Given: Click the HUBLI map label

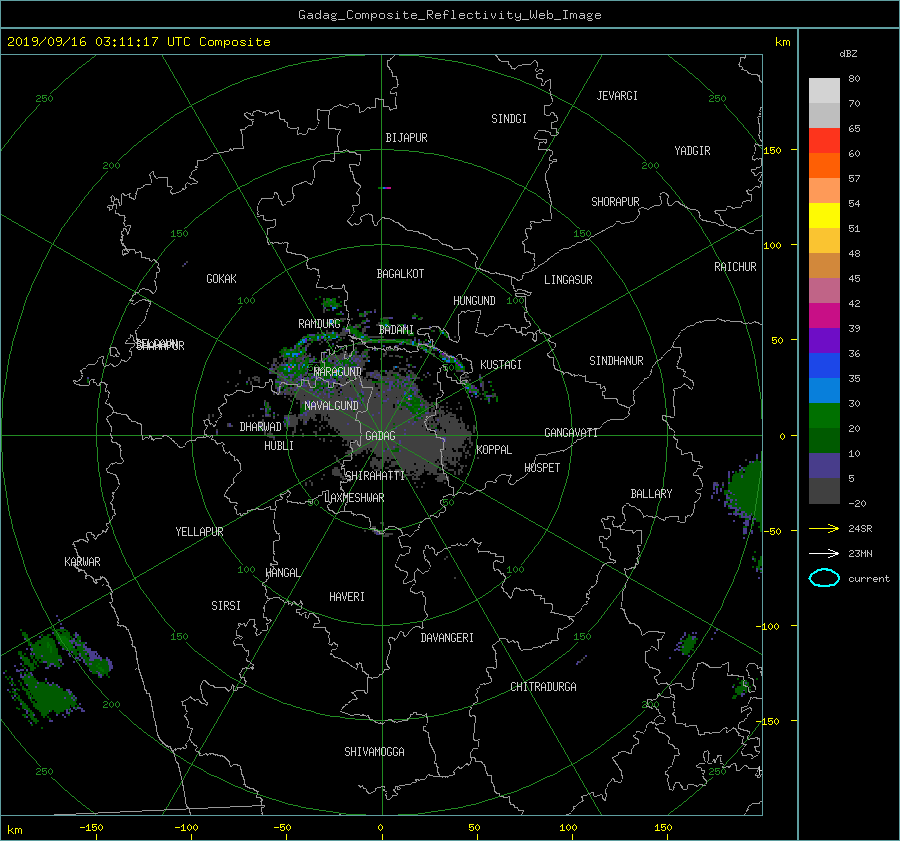Looking at the screenshot, I should pyautogui.click(x=279, y=446).
